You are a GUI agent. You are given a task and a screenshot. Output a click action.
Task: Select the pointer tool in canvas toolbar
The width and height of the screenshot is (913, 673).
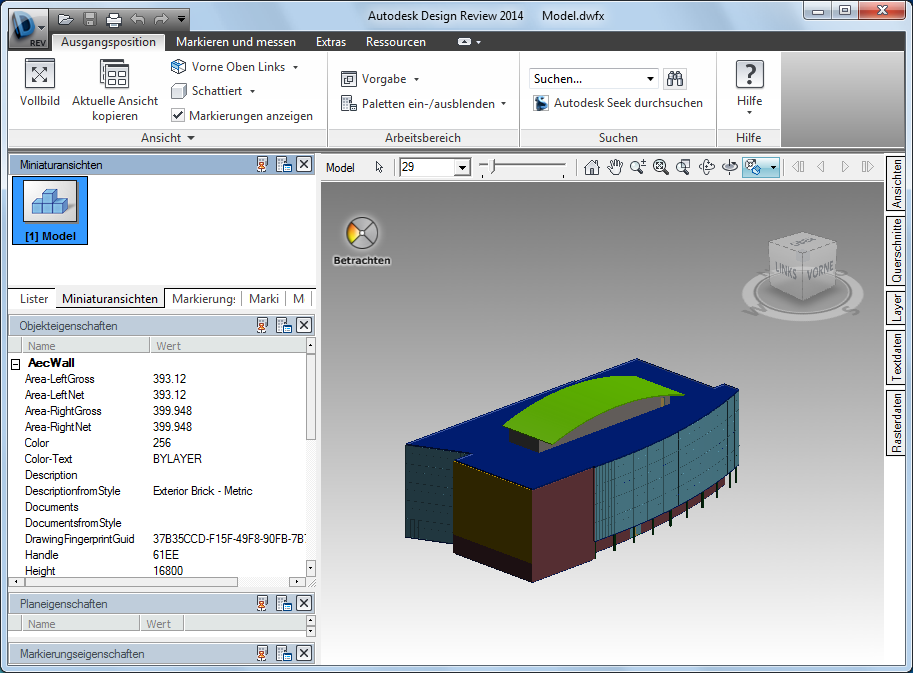pos(380,168)
